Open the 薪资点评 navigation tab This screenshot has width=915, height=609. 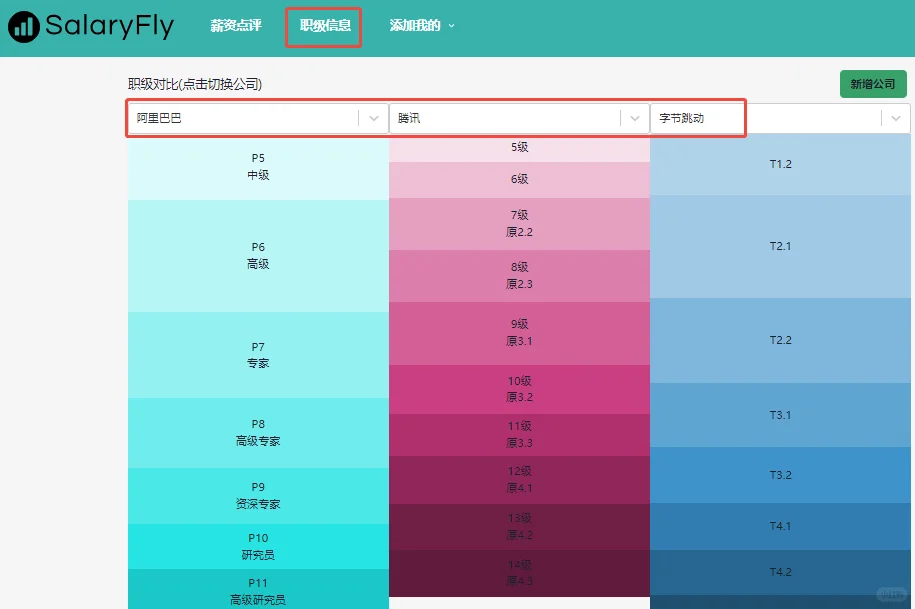click(236, 26)
